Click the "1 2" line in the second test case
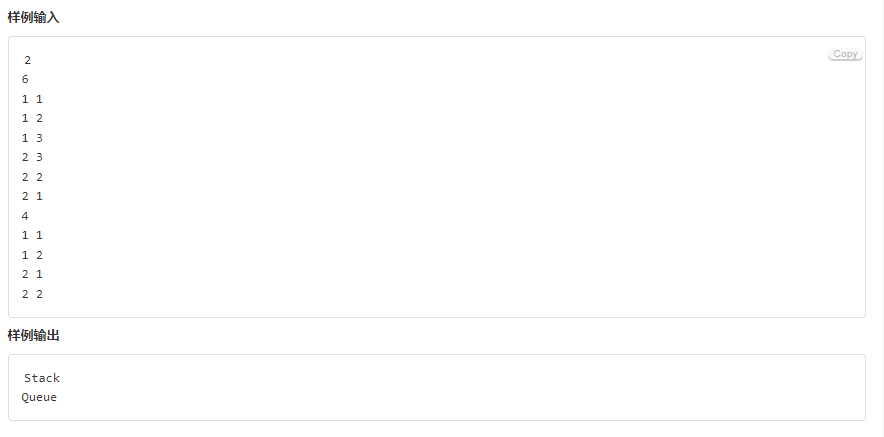Viewport: 884px width, 437px height. [x=32, y=255]
